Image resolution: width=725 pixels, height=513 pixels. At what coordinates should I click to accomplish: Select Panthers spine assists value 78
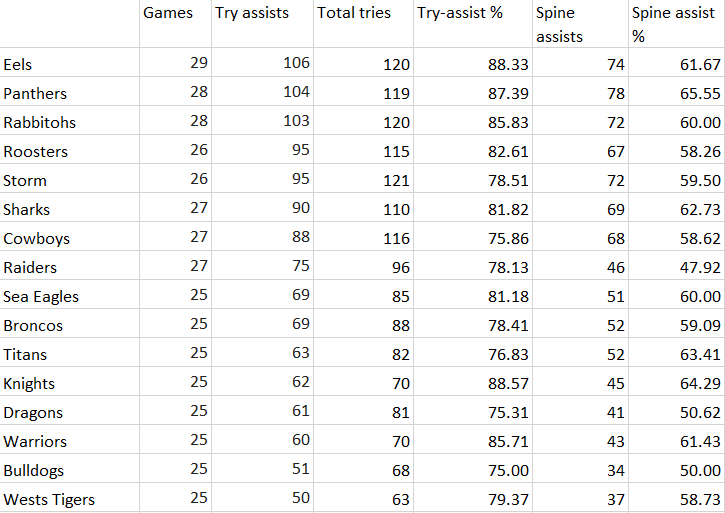tap(615, 94)
